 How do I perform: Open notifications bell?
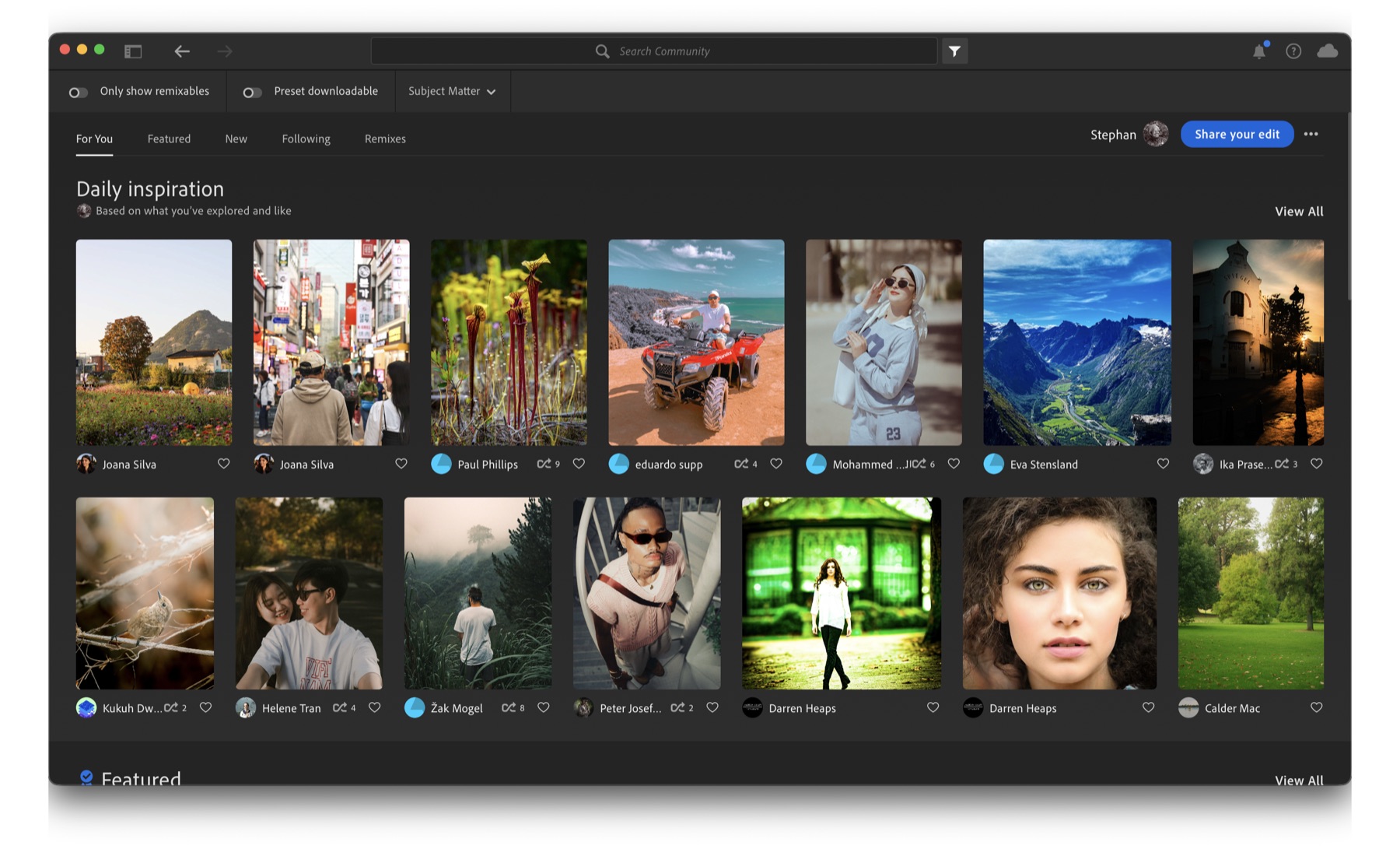(1259, 51)
